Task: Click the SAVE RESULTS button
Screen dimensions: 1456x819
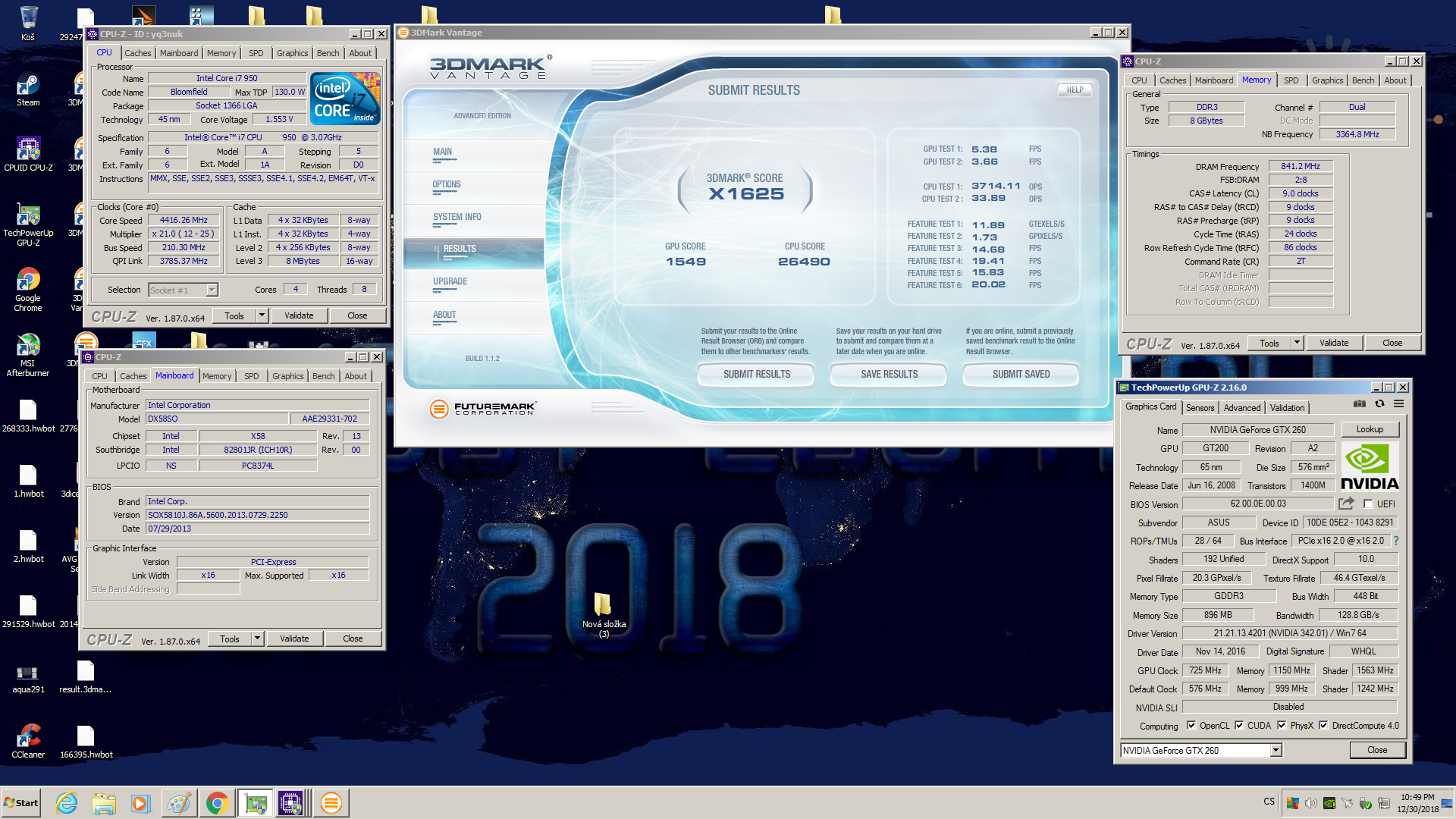Action: pos(889,375)
